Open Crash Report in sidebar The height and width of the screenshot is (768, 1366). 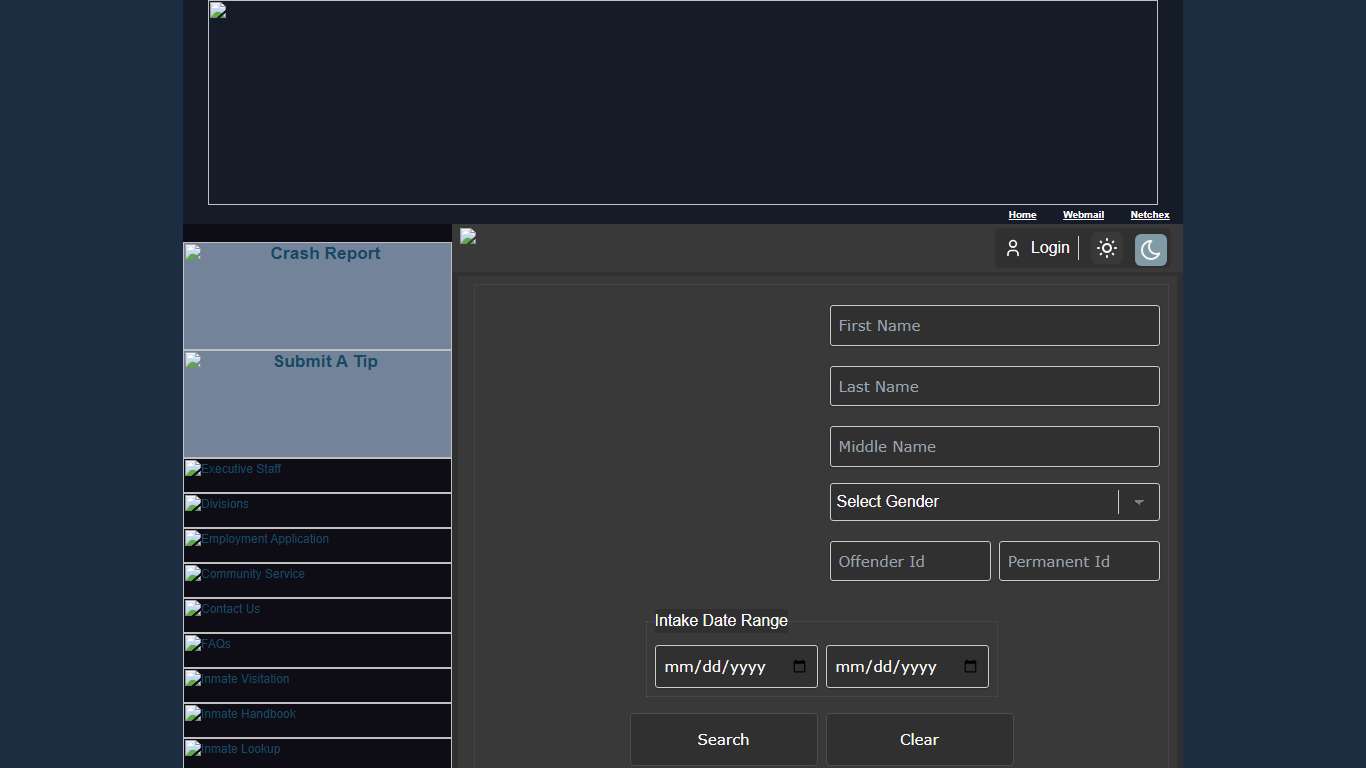(318, 296)
